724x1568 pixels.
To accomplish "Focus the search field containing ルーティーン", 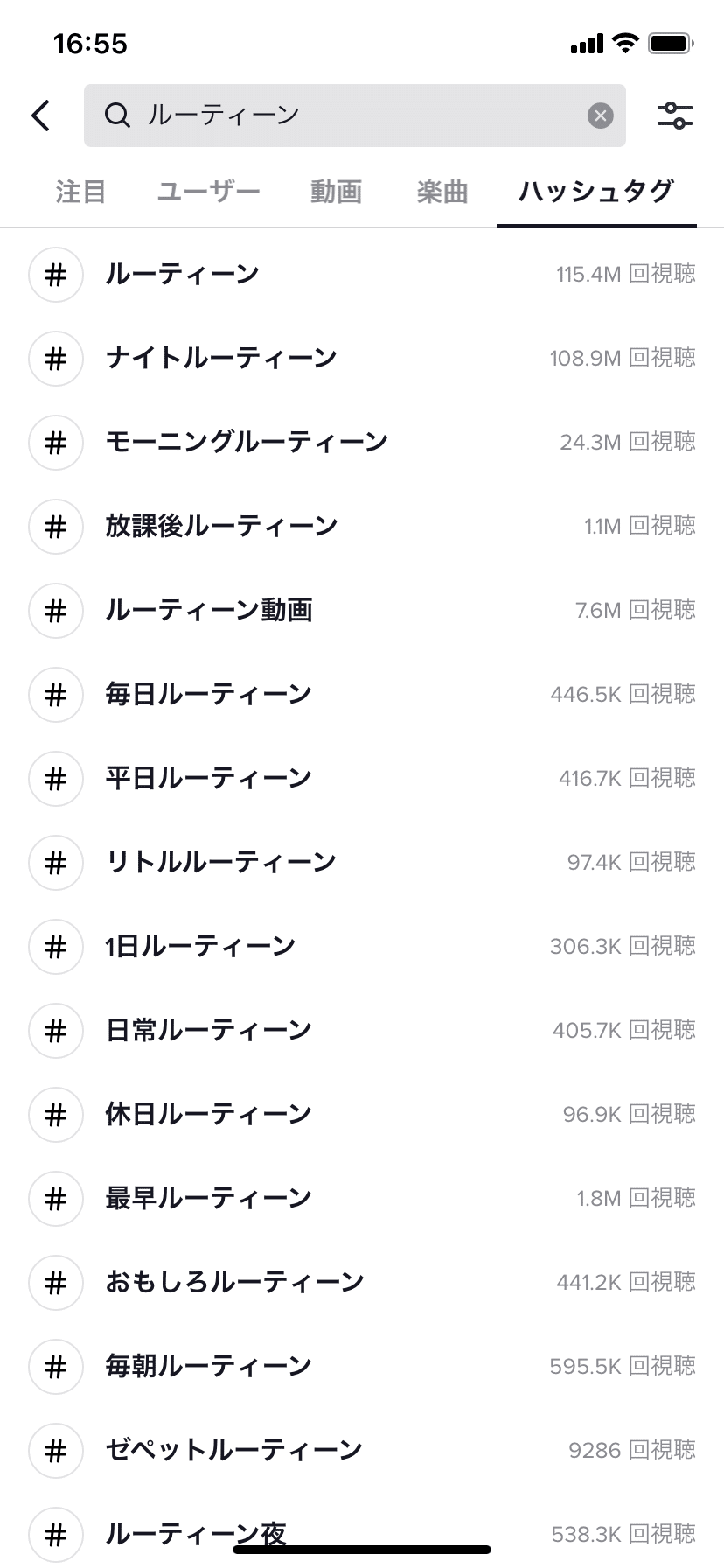I will (x=350, y=115).
